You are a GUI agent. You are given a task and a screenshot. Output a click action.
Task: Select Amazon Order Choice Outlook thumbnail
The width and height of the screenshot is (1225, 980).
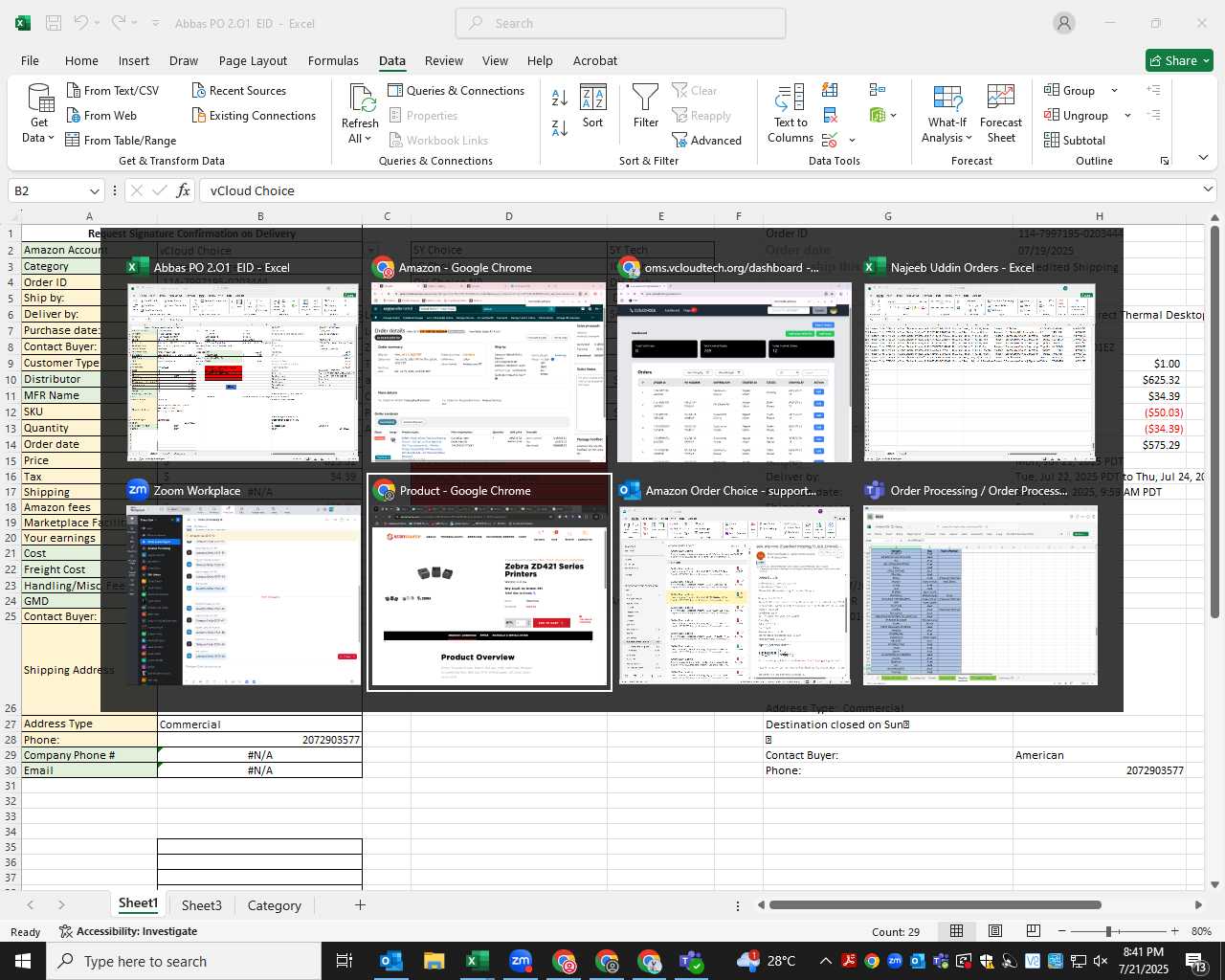click(x=734, y=583)
